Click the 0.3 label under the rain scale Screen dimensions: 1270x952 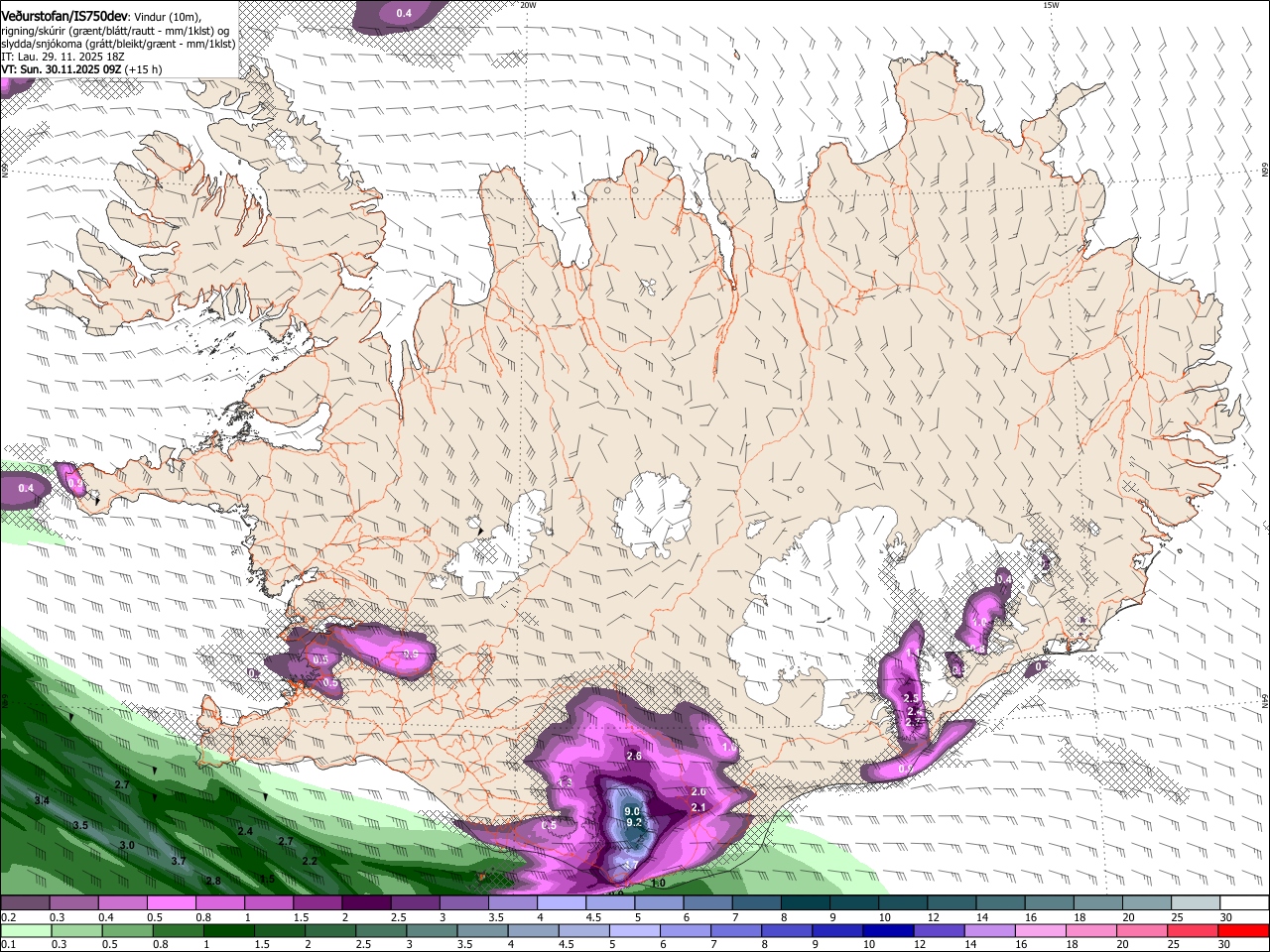point(59,944)
